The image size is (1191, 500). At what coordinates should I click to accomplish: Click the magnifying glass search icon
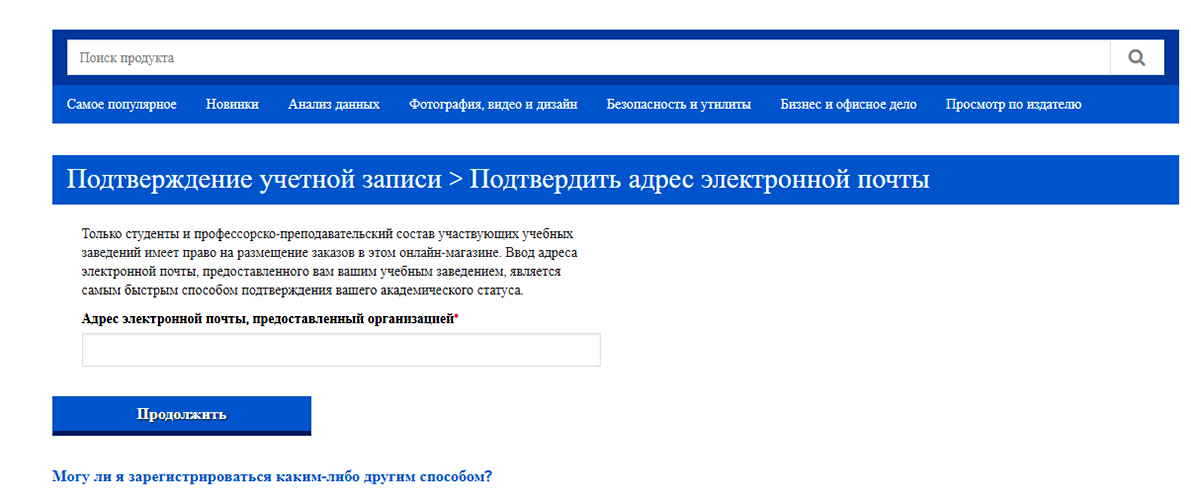pos(1136,58)
